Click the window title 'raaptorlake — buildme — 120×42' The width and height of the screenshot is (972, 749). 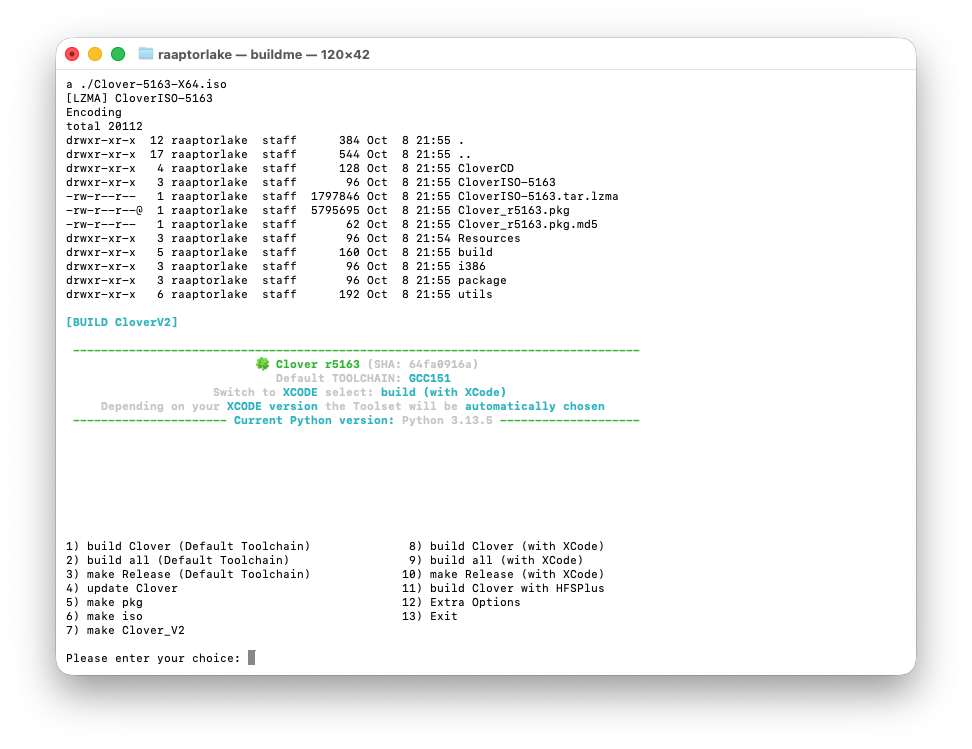tap(263, 55)
